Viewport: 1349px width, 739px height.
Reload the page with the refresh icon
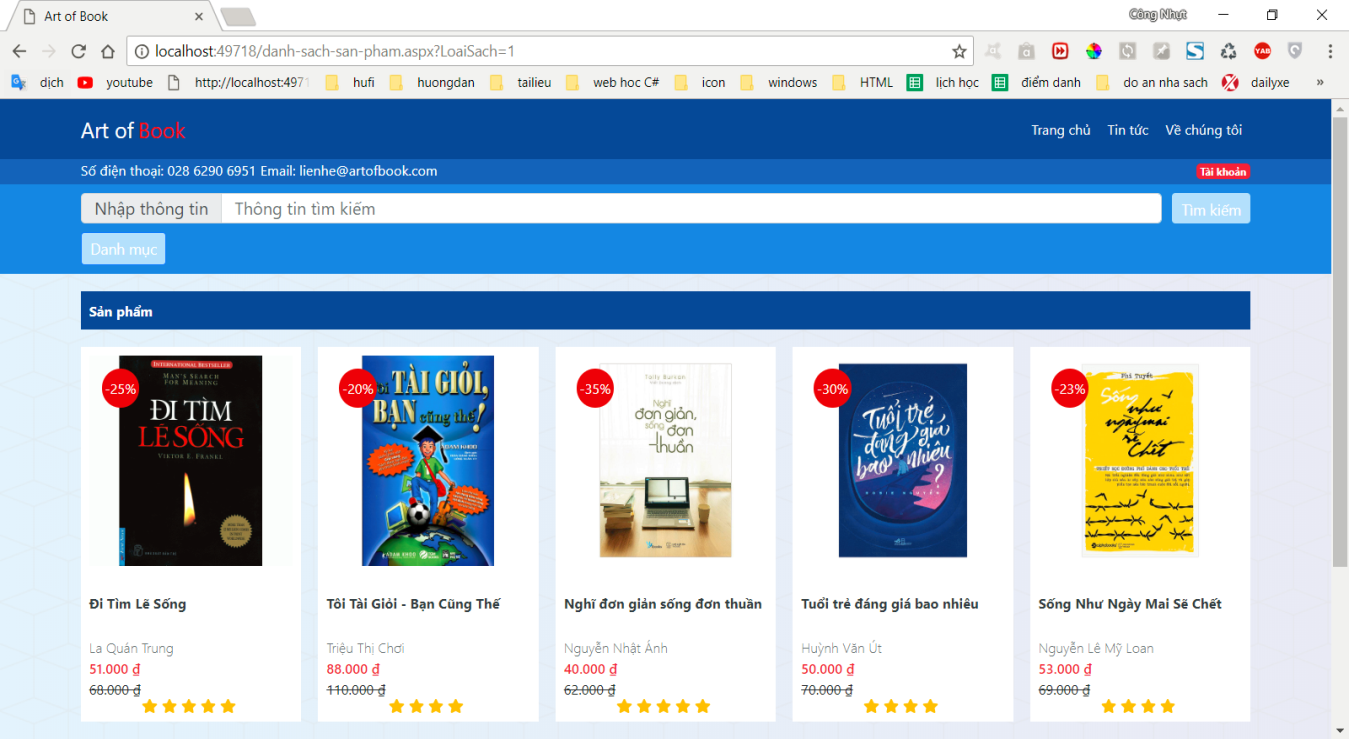tap(78, 51)
